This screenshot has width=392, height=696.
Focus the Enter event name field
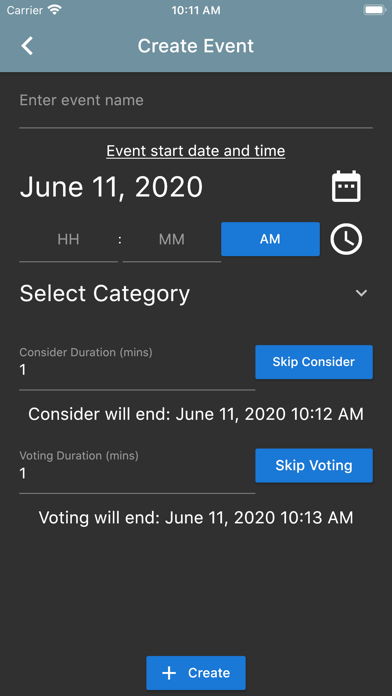[x=196, y=108]
